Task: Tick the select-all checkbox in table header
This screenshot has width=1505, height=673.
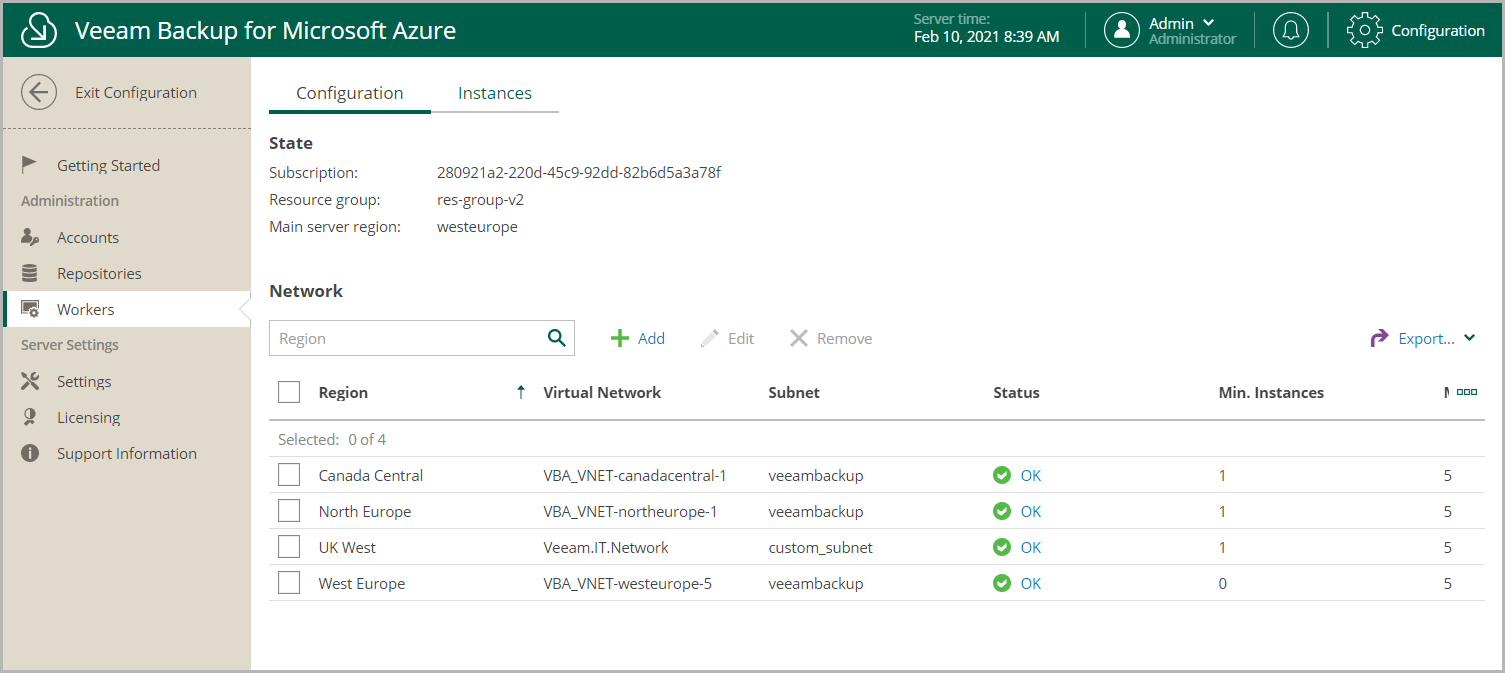Action: pos(289,392)
